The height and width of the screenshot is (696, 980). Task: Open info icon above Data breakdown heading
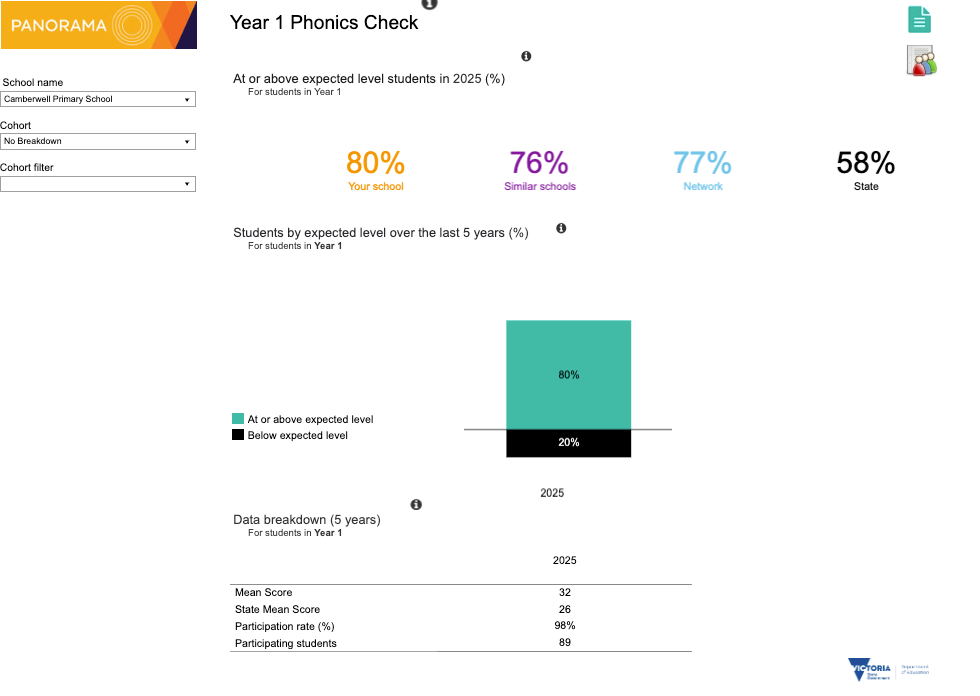[416, 505]
